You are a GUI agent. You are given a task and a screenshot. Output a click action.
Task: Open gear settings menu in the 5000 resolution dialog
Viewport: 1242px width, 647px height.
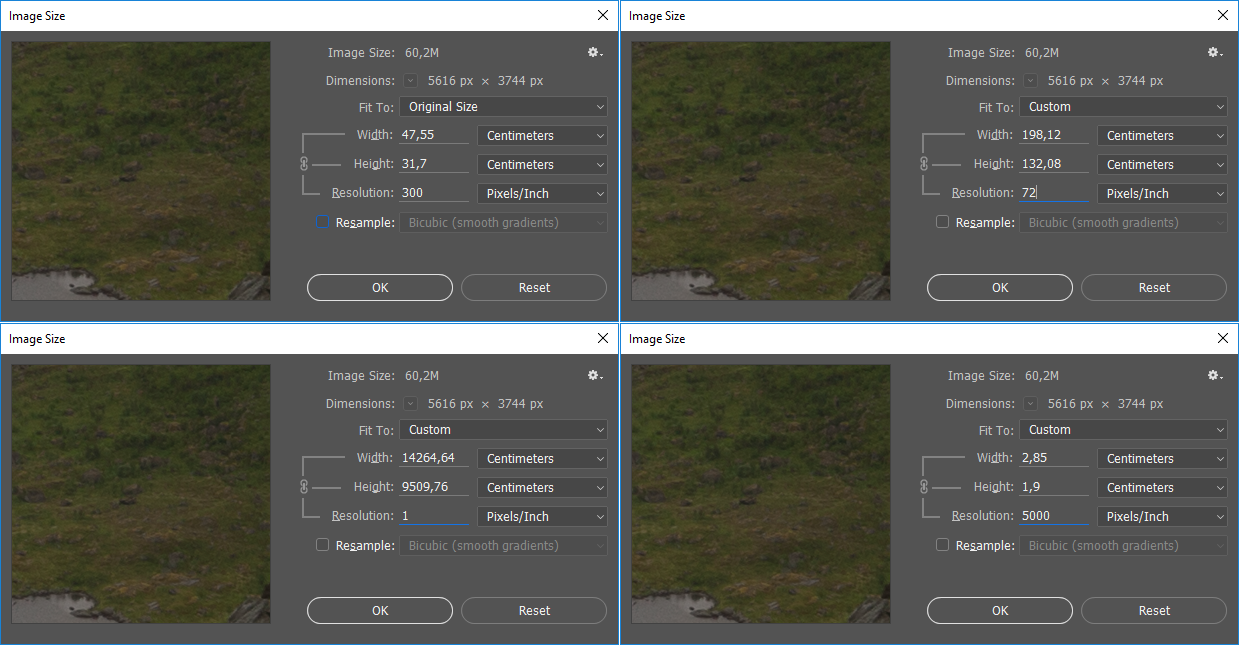pyautogui.click(x=1215, y=376)
